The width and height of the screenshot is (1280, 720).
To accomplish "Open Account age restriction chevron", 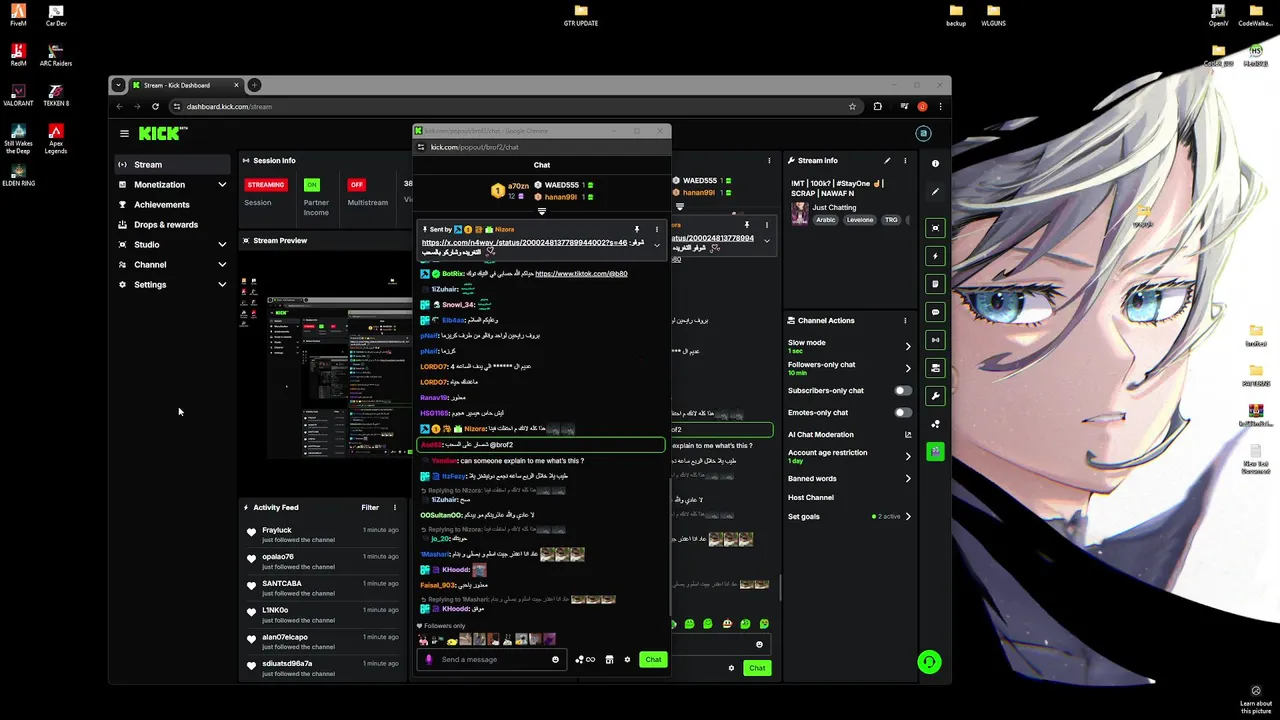I will point(908,456).
